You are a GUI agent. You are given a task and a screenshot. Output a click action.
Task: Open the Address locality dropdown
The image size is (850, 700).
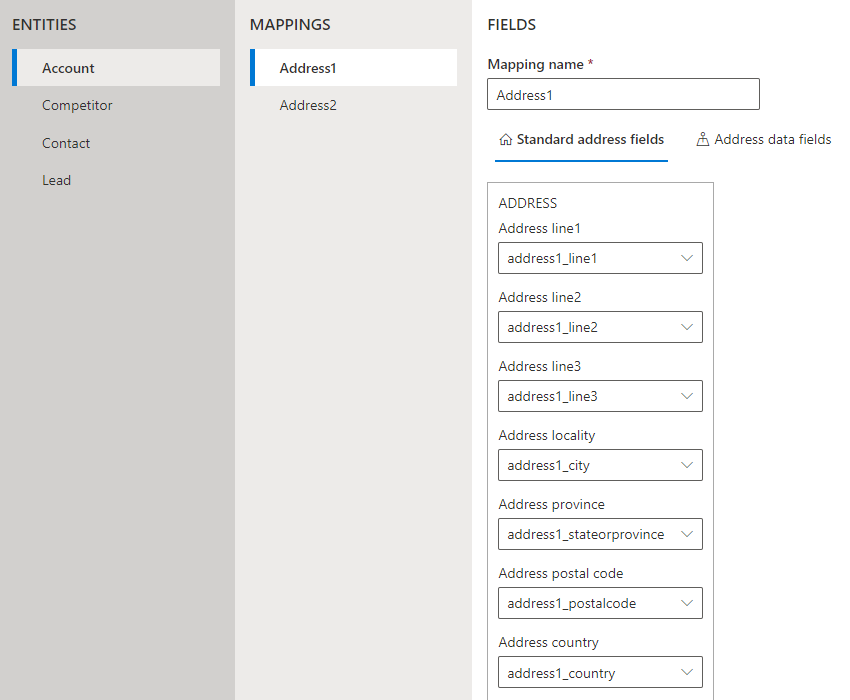pyautogui.click(x=687, y=464)
